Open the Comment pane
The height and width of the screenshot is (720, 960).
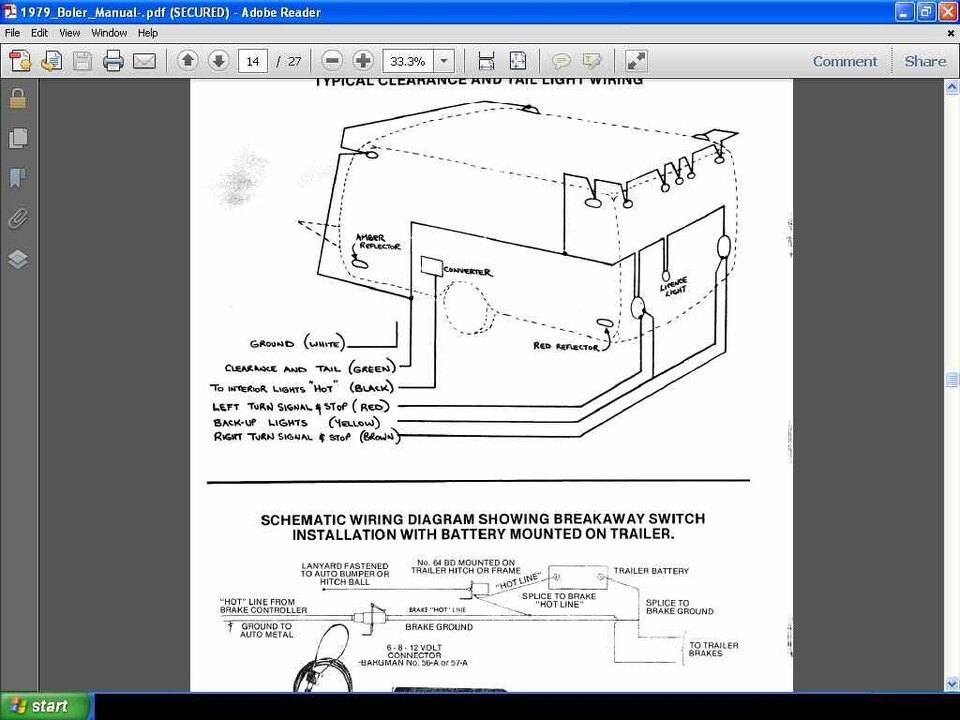tap(844, 61)
